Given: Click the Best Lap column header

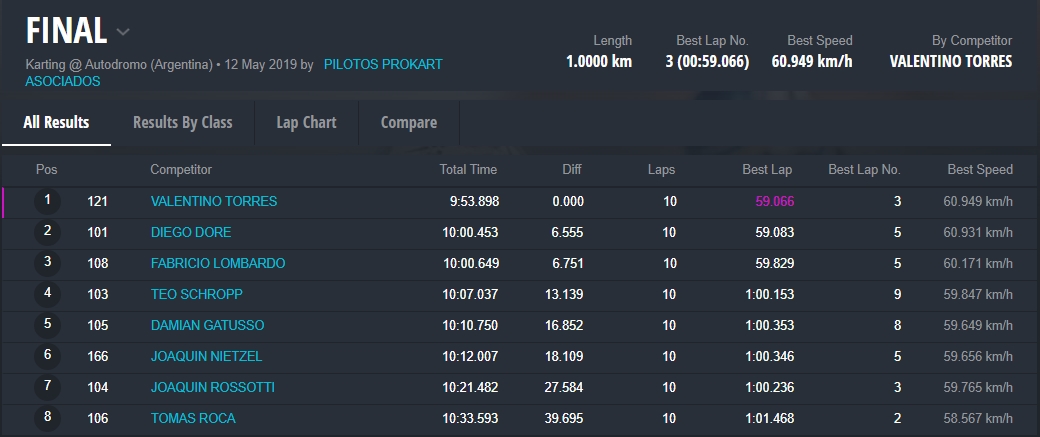Looking at the screenshot, I should [766, 169].
